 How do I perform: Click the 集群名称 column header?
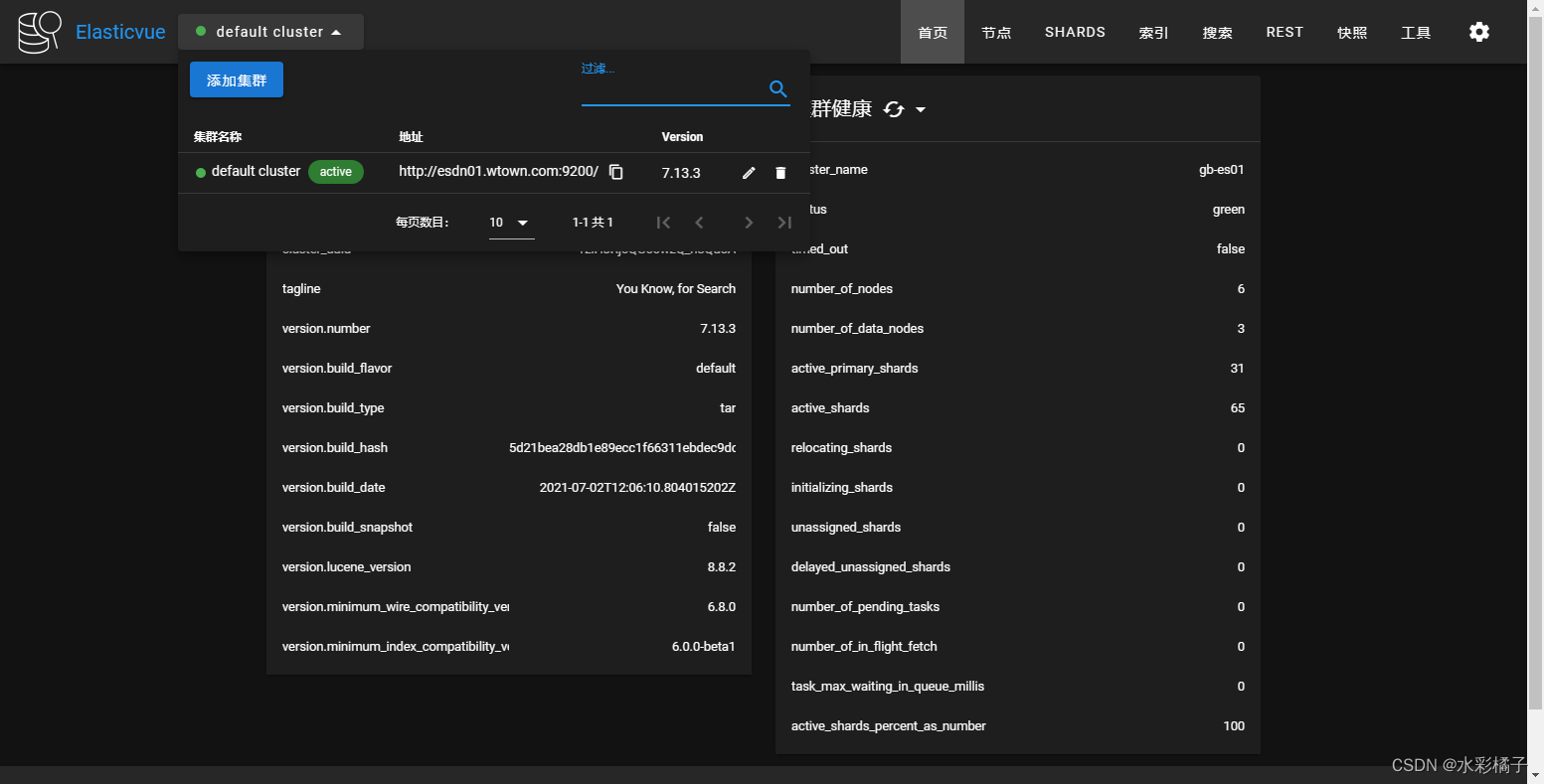(218, 137)
